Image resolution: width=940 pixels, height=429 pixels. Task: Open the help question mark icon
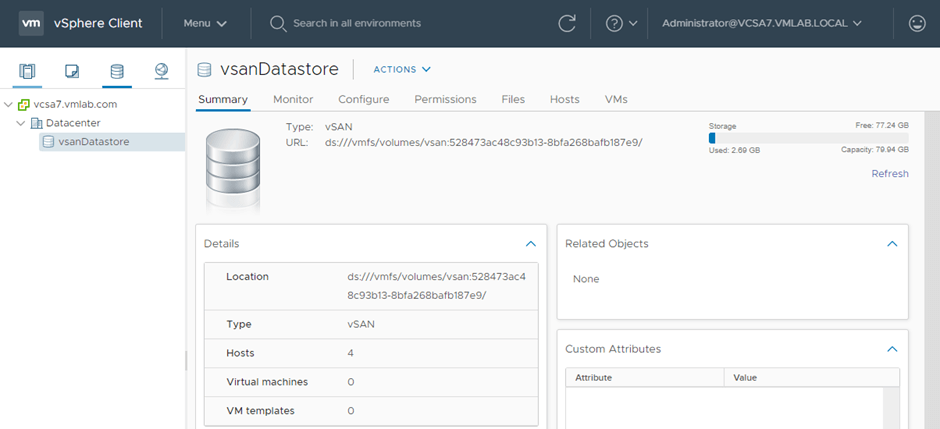[614, 23]
